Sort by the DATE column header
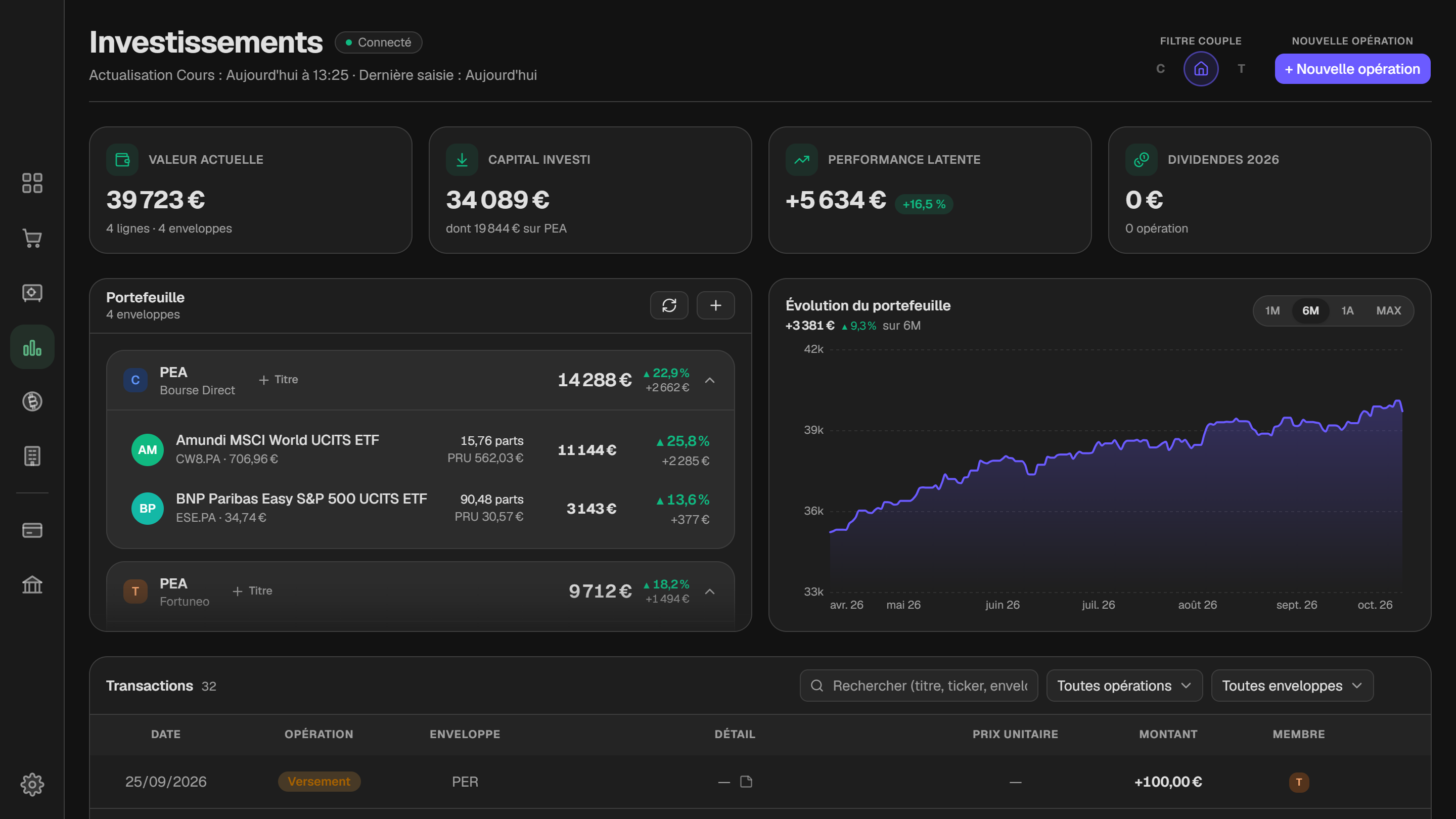 166,734
